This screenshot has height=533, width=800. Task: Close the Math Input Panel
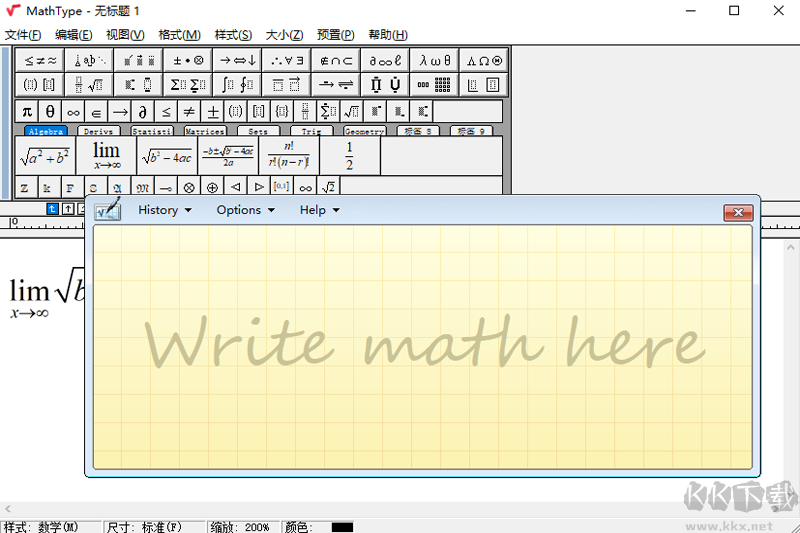738,212
